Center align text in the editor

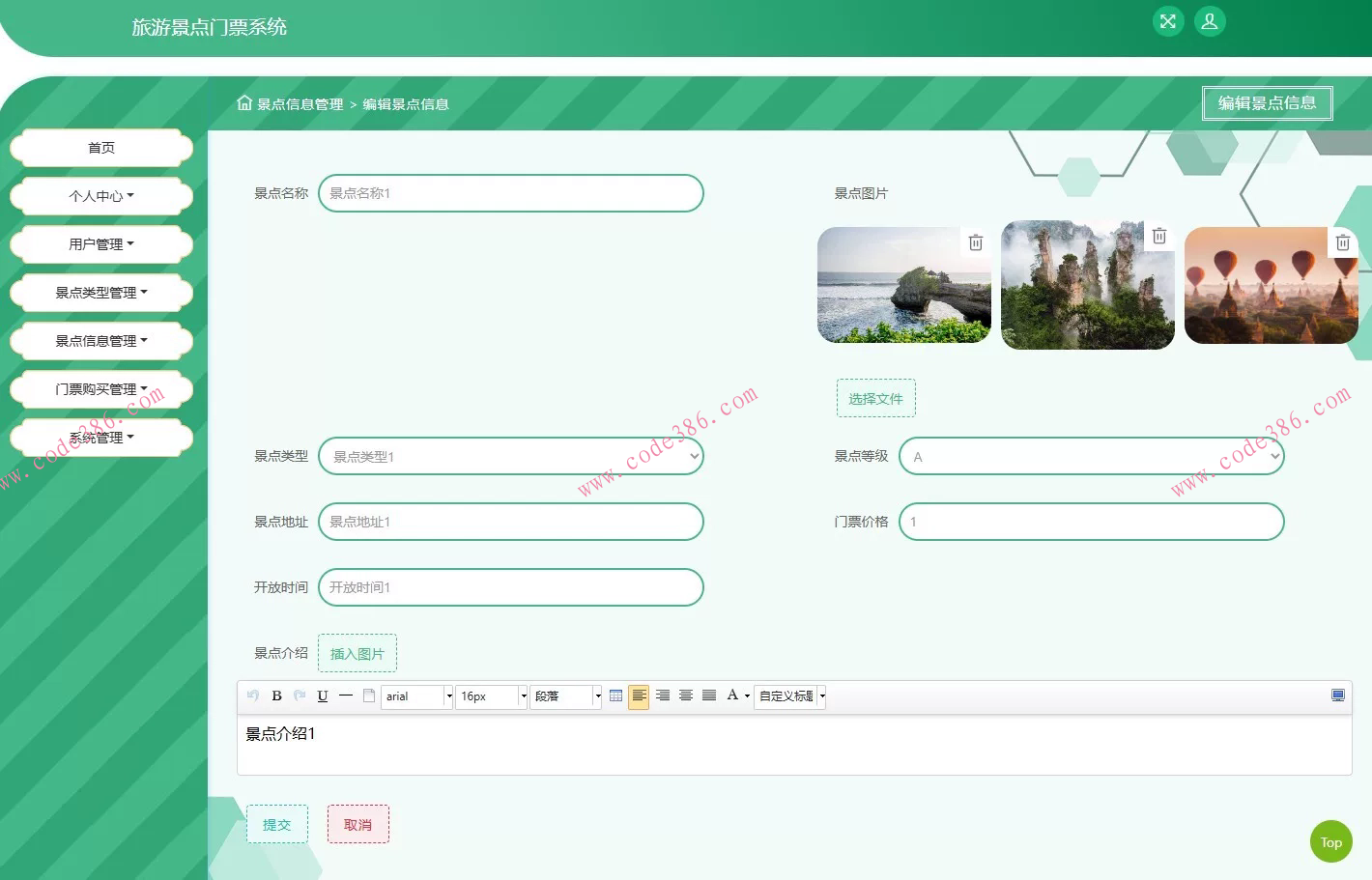point(686,695)
